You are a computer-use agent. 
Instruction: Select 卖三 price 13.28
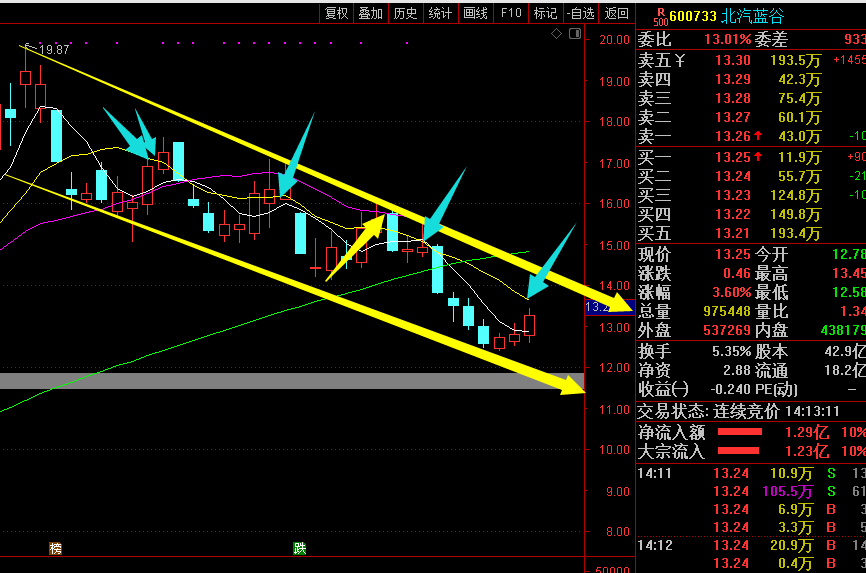pos(732,98)
